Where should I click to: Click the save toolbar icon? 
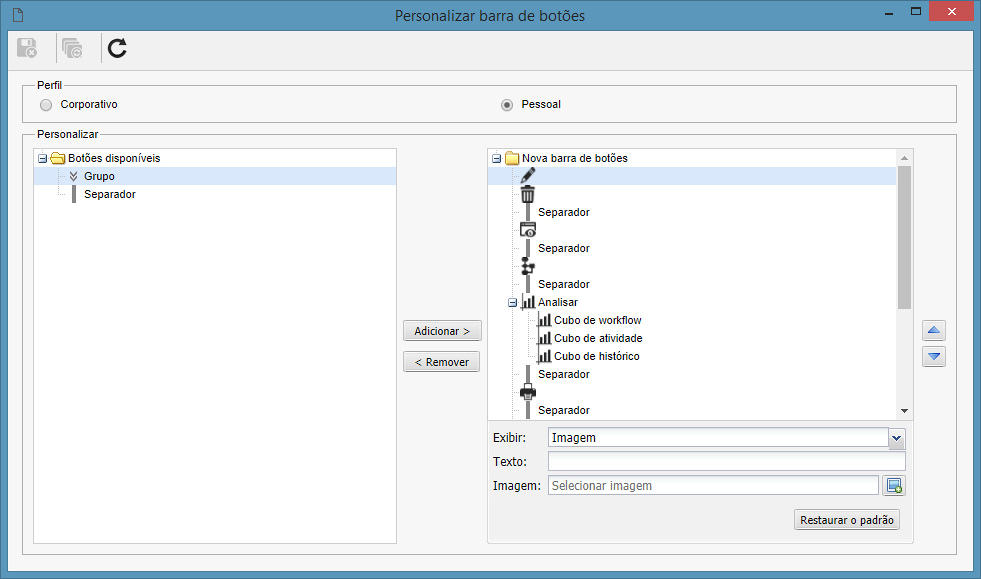tap(27, 48)
